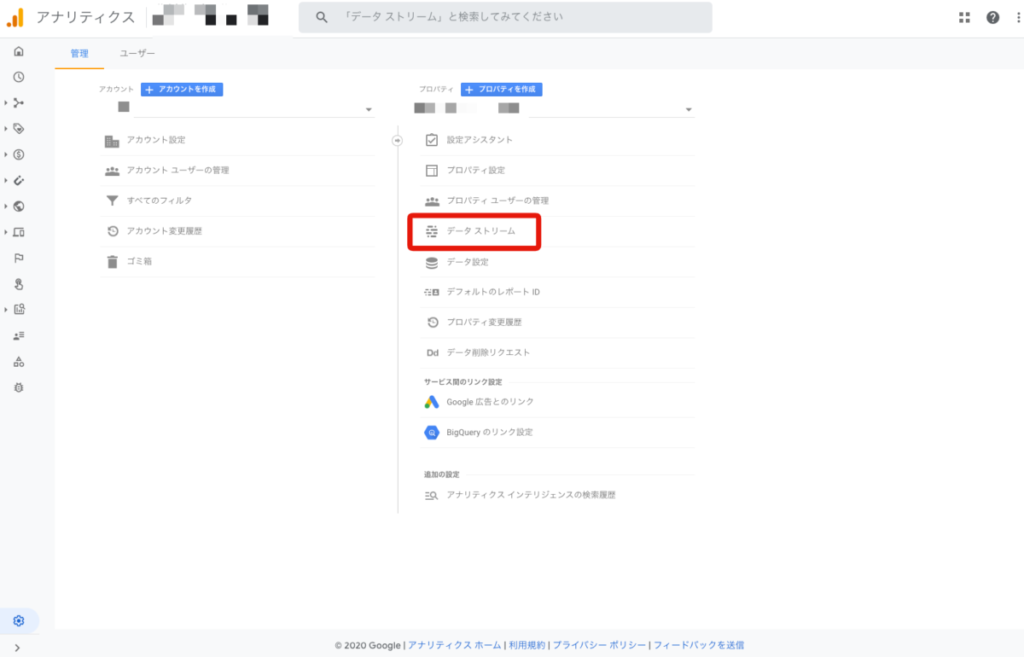Viewport: 1024px width, 657px height.
Task: Open the Engagement tag icon in sidebar
Action: coord(19,129)
